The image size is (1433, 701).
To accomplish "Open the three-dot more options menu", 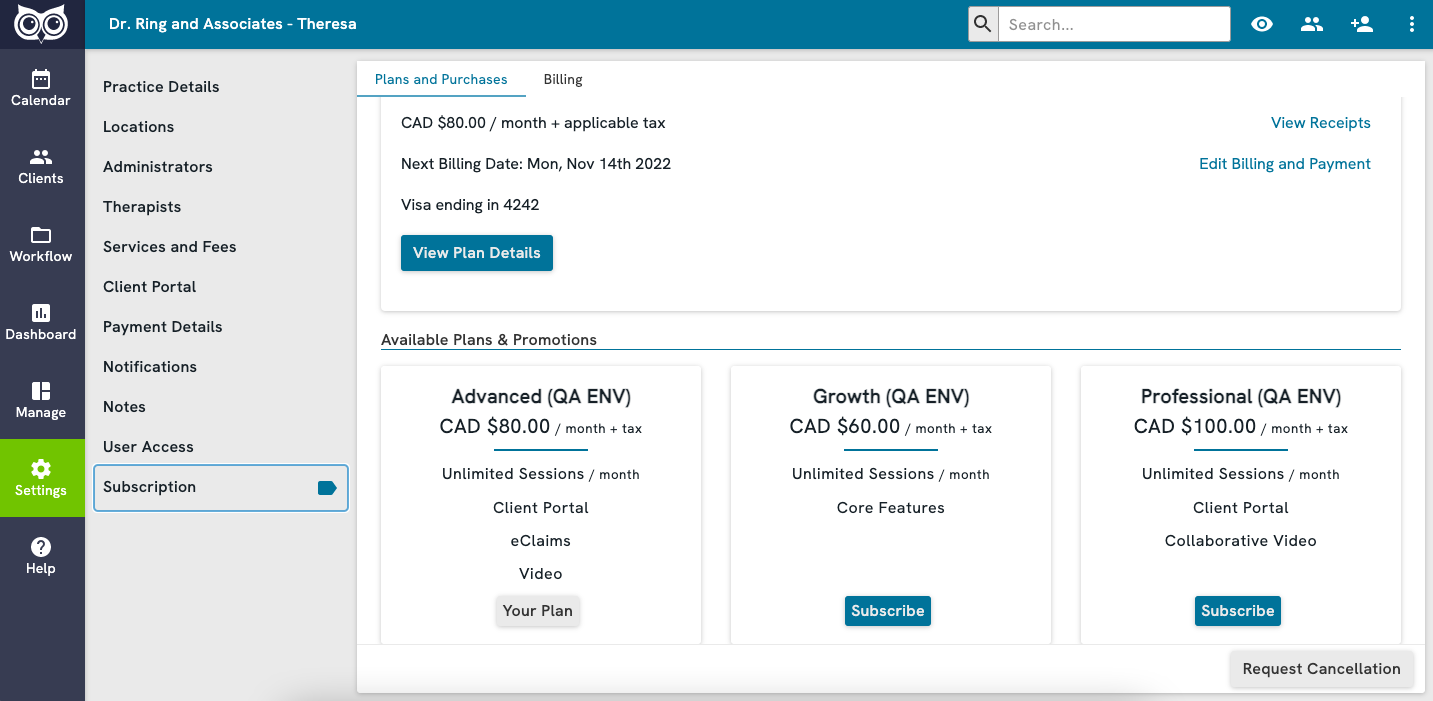I will pyautogui.click(x=1412, y=24).
